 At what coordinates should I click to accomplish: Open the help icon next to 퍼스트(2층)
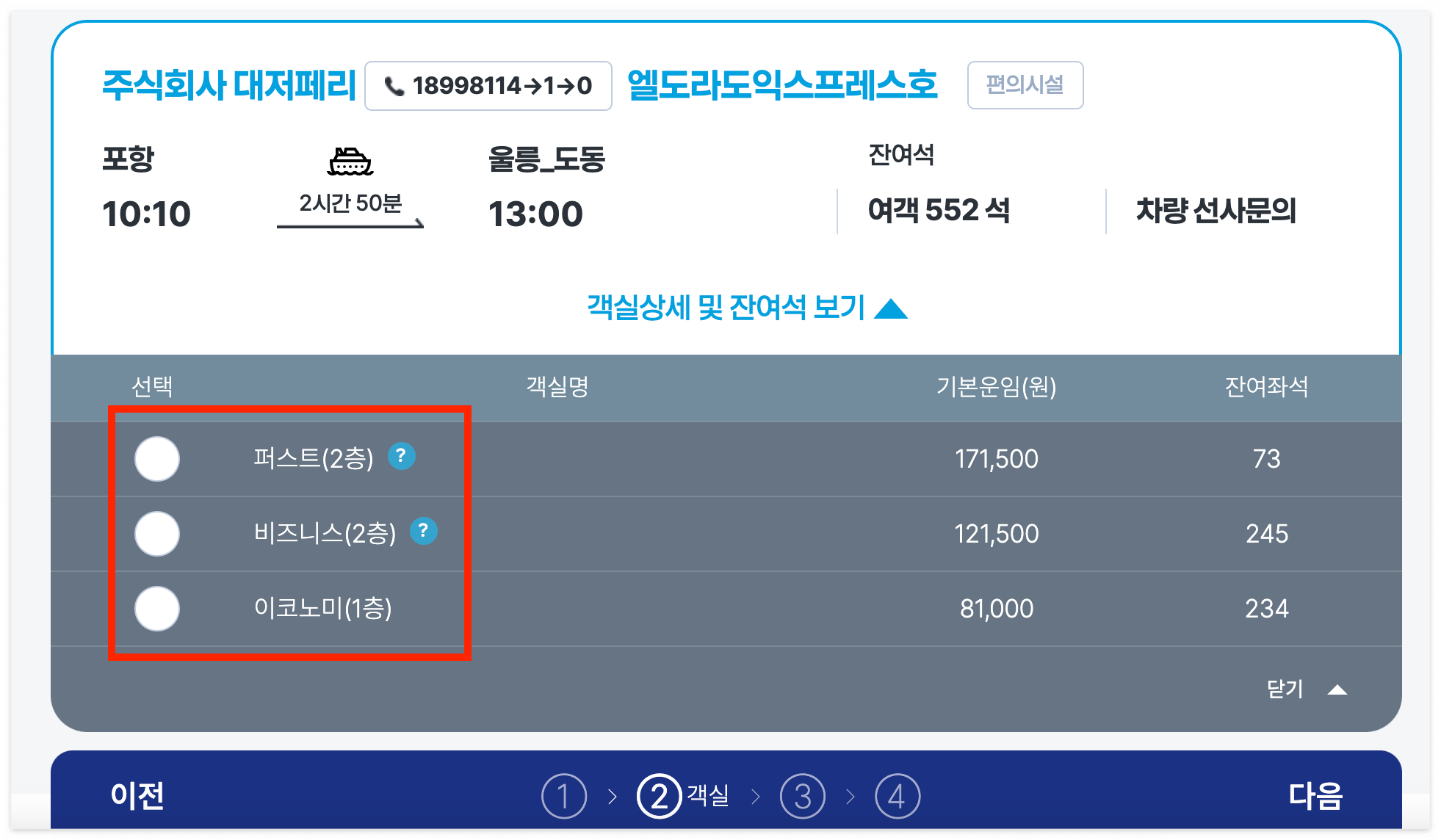click(x=402, y=457)
